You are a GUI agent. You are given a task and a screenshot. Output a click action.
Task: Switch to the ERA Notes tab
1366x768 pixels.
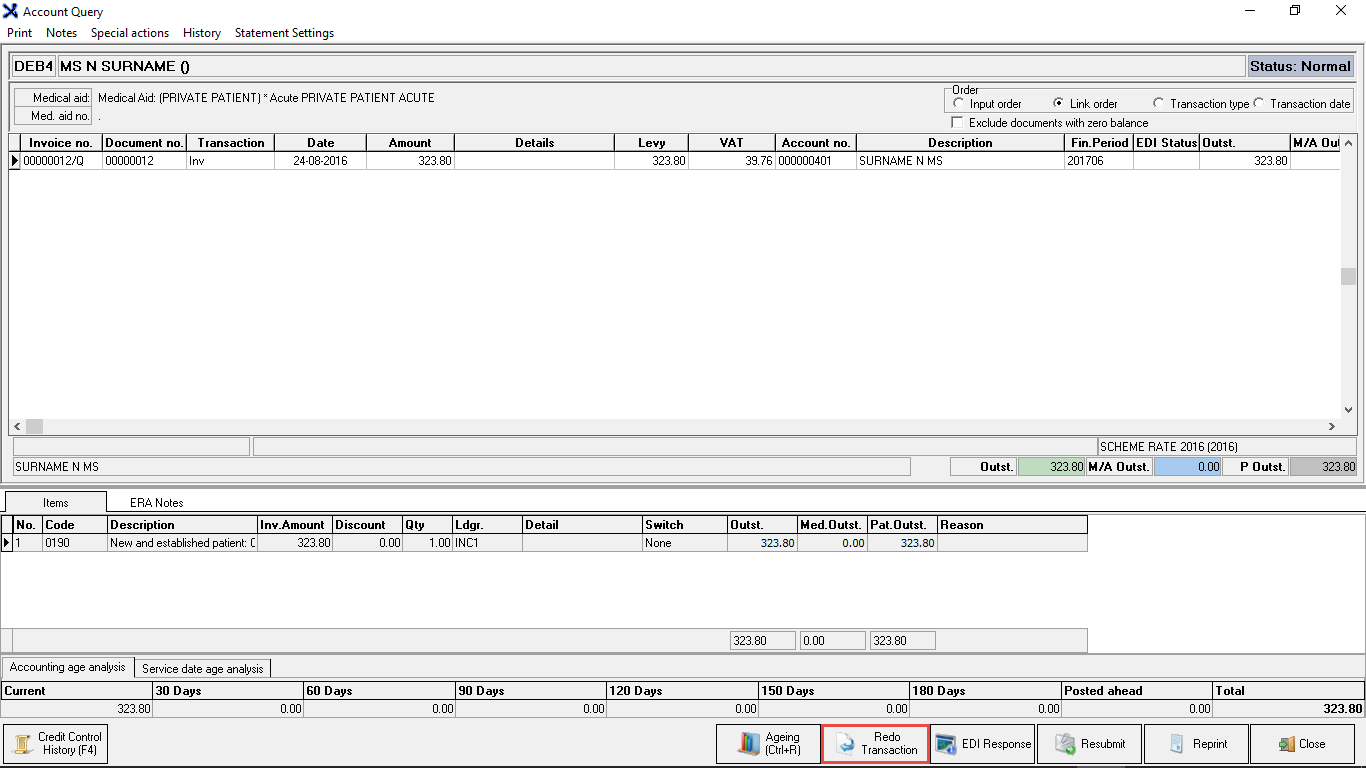click(156, 502)
